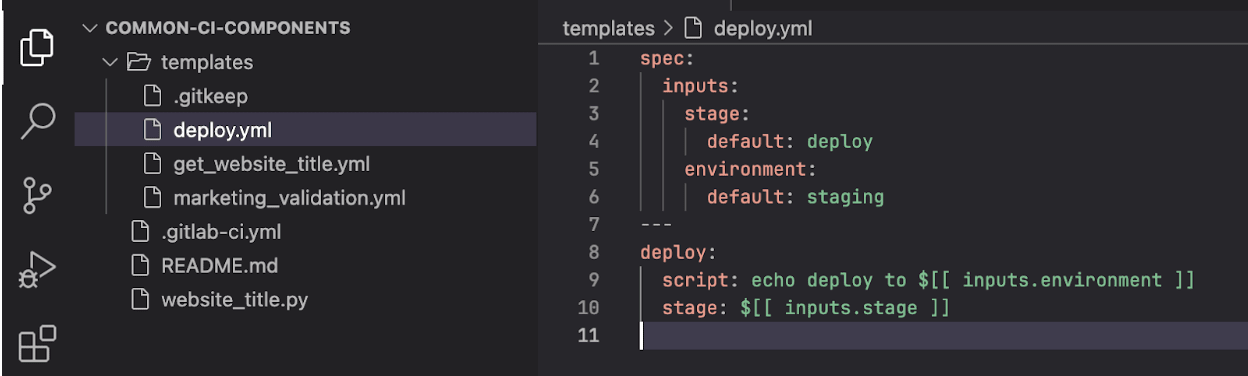Click the file icon beside .gitkeep
The height and width of the screenshot is (376, 1248).
pos(153,97)
